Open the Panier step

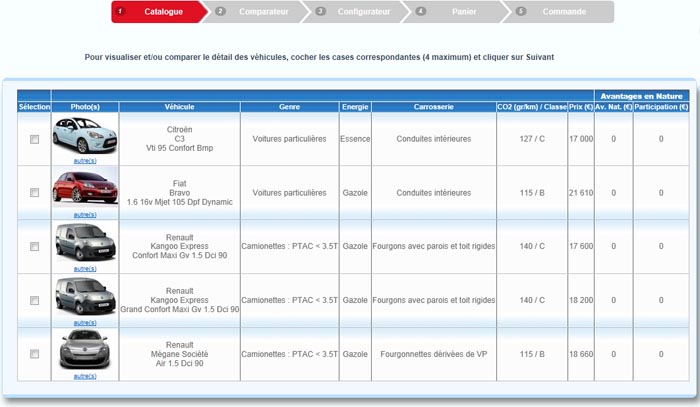(455, 12)
